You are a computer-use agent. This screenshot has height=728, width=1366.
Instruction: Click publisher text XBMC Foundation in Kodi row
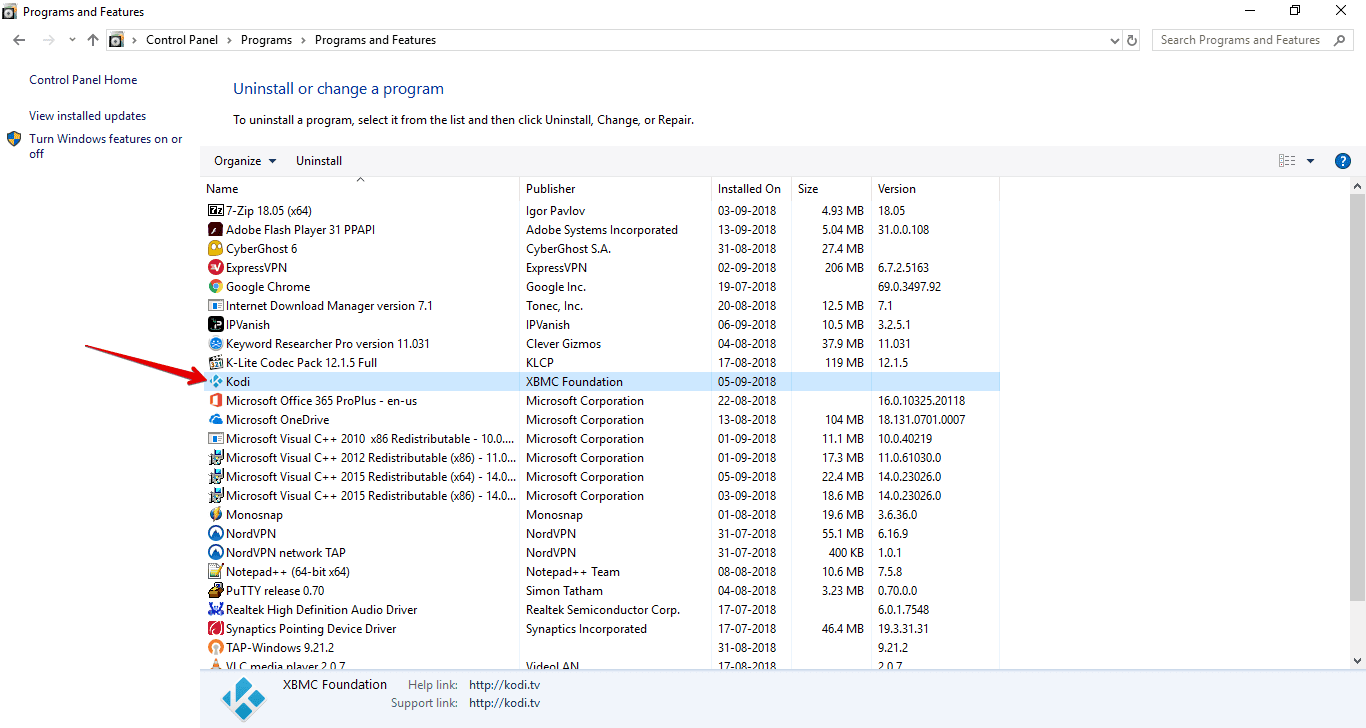pos(574,382)
